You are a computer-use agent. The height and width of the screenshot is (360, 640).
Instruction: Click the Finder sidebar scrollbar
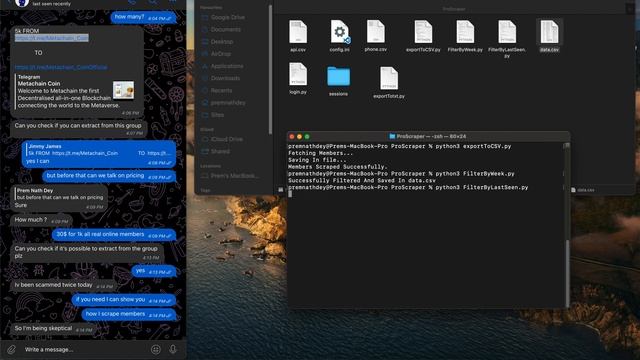coord(270,69)
